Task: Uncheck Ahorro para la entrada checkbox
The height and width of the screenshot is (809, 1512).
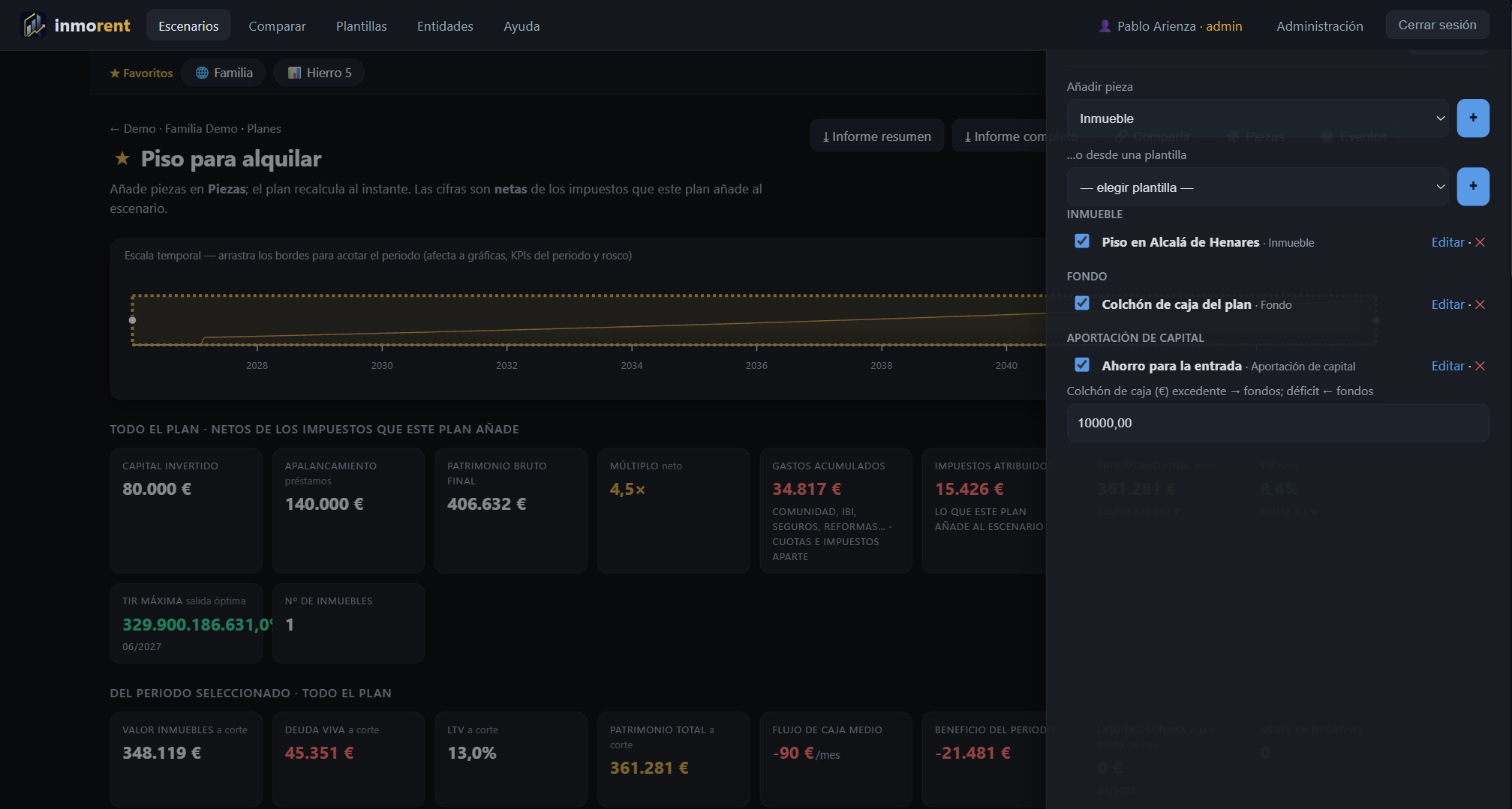Action: tap(1082, 365)
